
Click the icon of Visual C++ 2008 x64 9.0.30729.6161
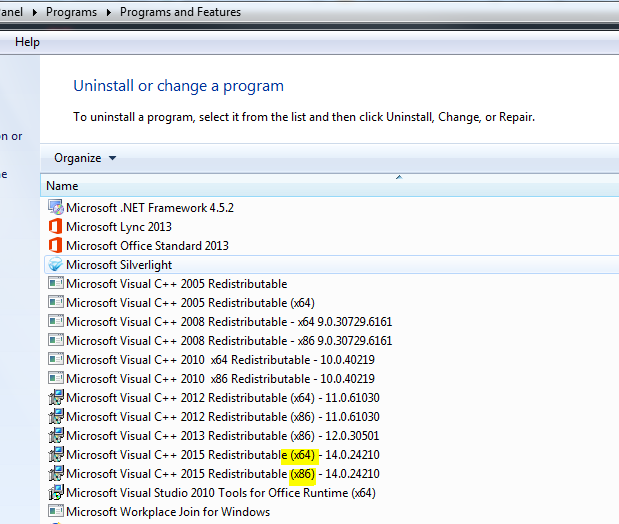56,321
